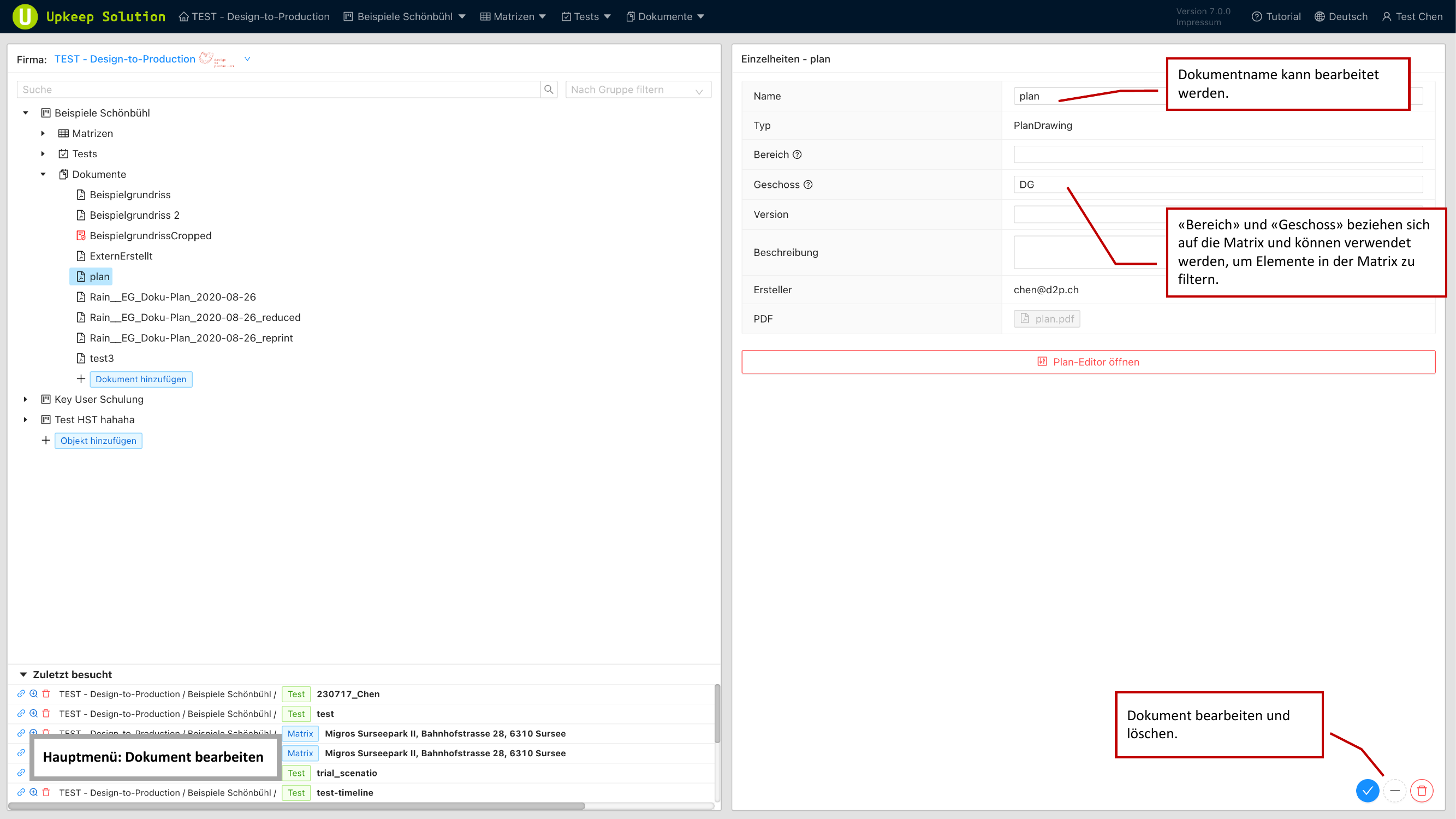The image size is (1456, 819).
Task: Expand the Matrizen tree node
Action: [x=43, y=133]
